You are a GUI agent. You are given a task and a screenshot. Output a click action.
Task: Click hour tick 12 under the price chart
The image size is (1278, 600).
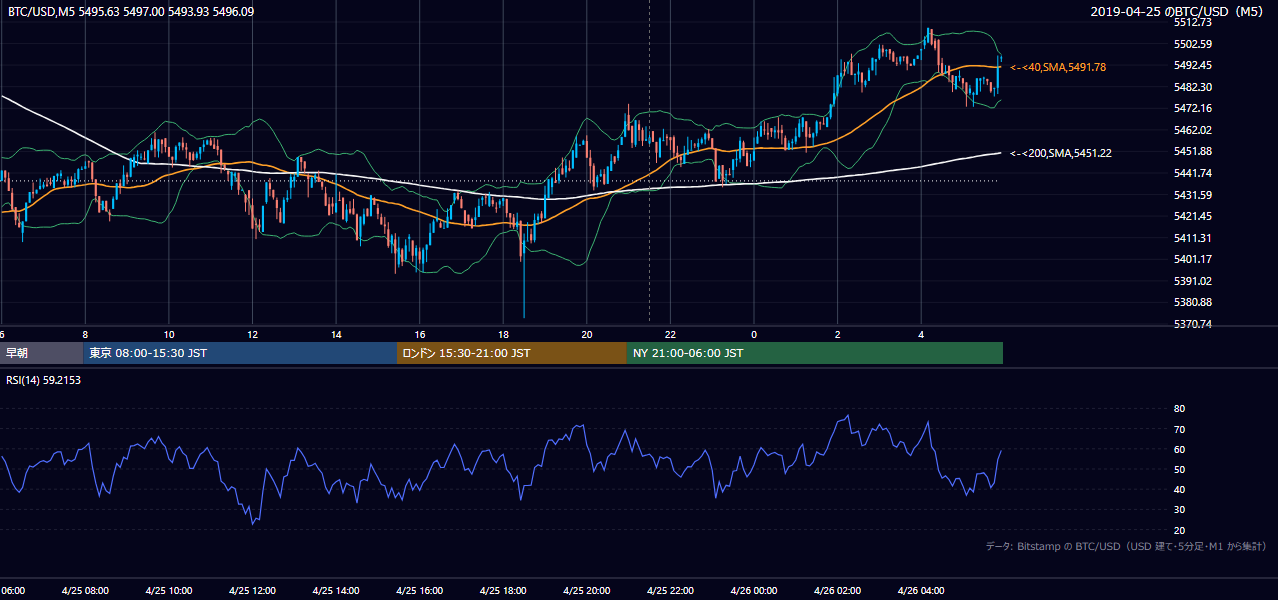point(252,334)
